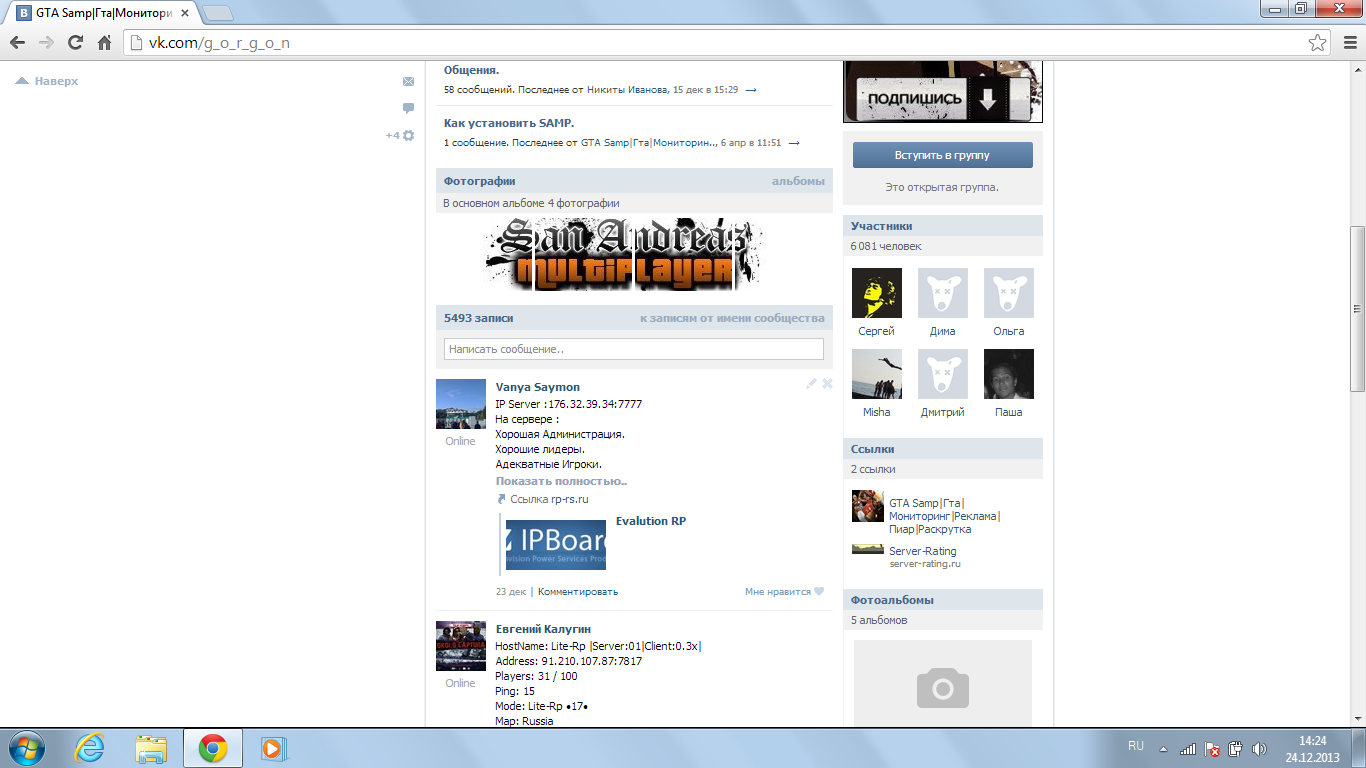
Task: Open Евгений Калугин's profile name
Action: coord(541,629)
